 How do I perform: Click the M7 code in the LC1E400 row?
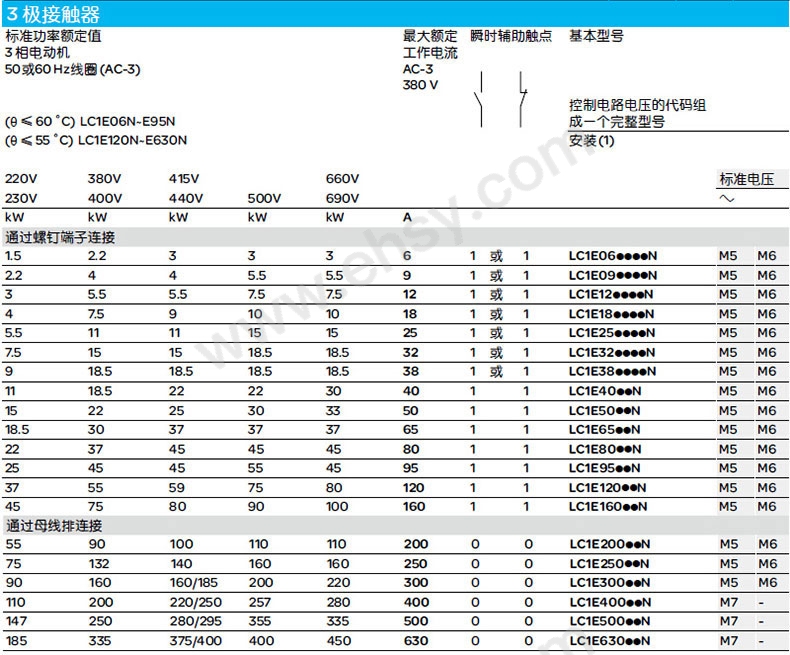(x=729, y=602)
